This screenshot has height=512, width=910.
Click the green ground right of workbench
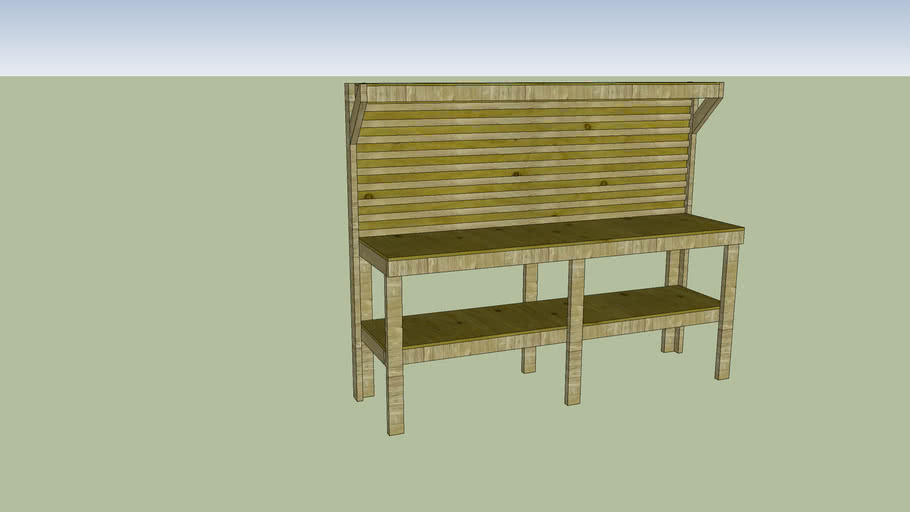coord(820,300)
